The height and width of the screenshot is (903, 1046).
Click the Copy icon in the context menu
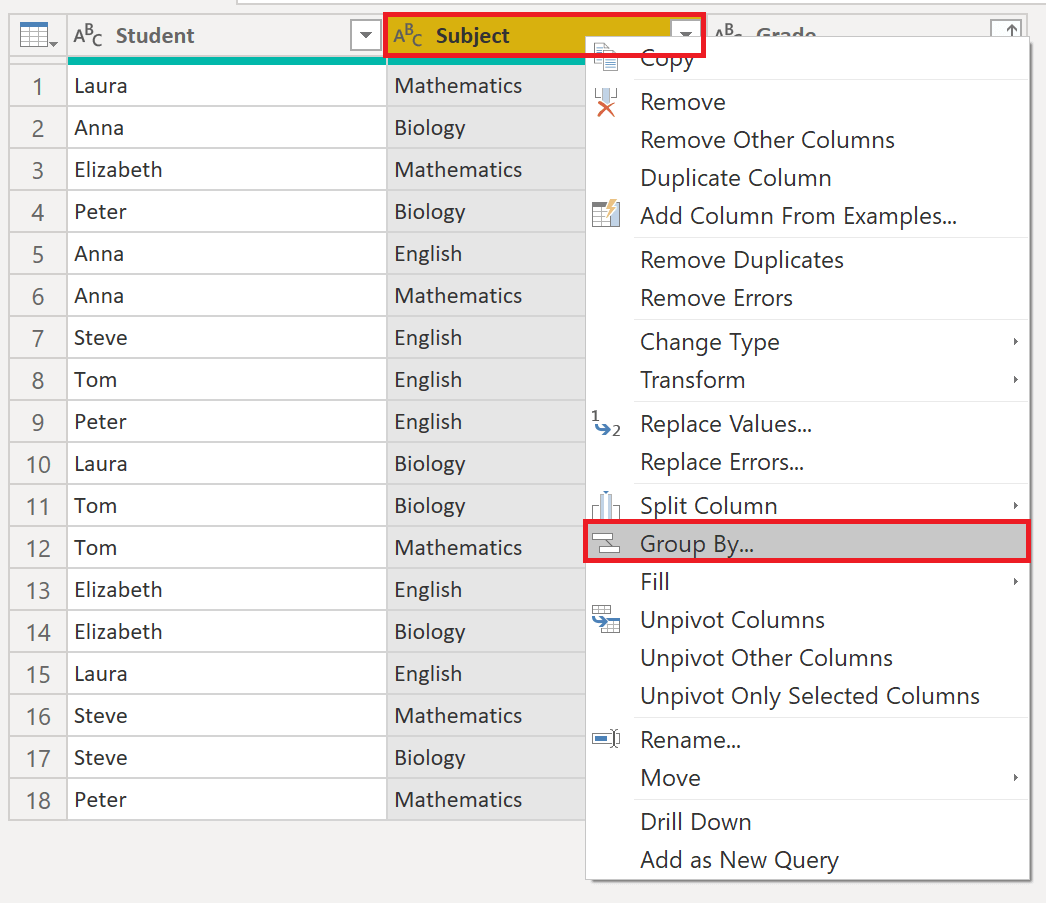[x=606, y=58]
